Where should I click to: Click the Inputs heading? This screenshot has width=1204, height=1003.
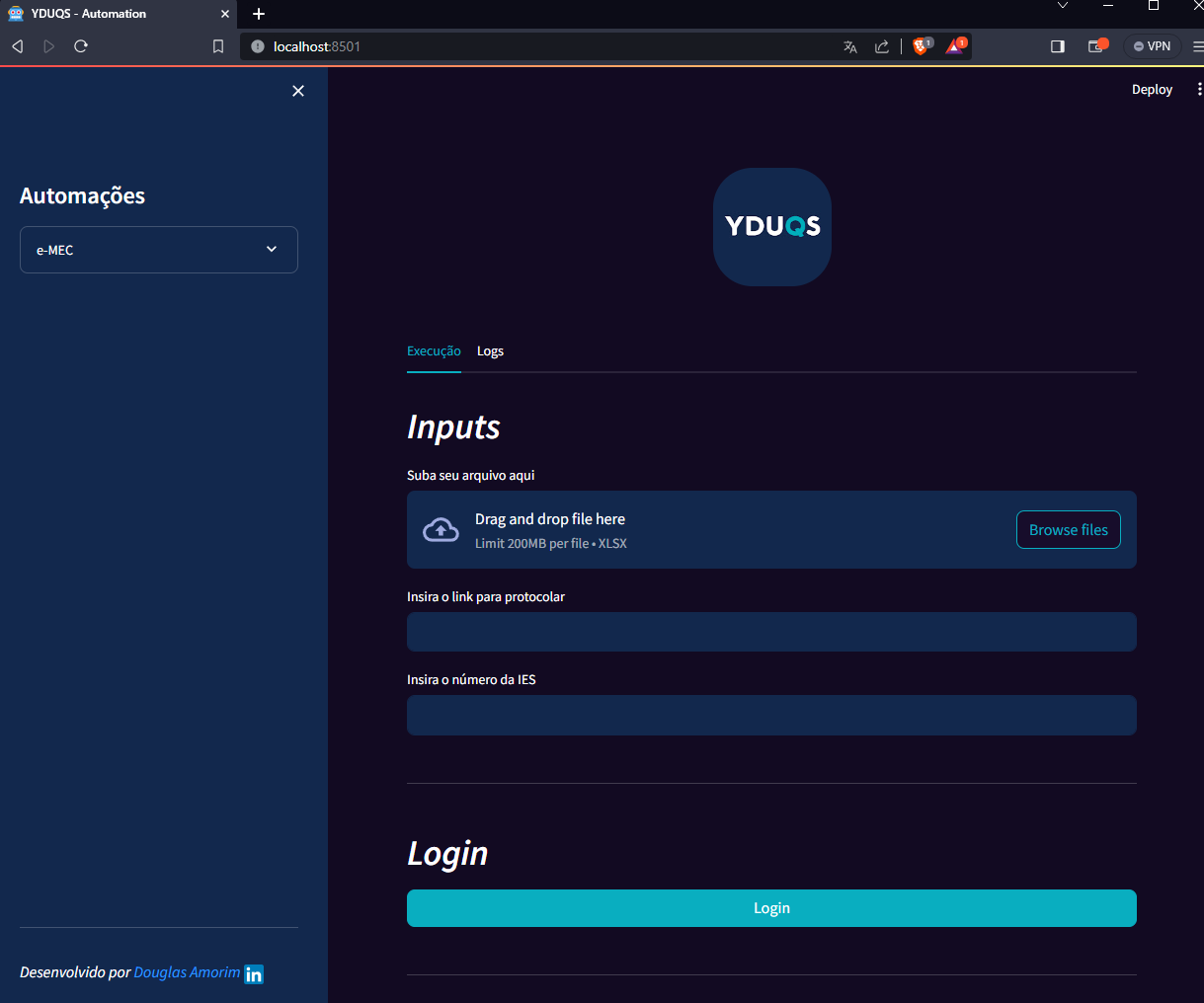pyautogui.click(x=453, y=426)
